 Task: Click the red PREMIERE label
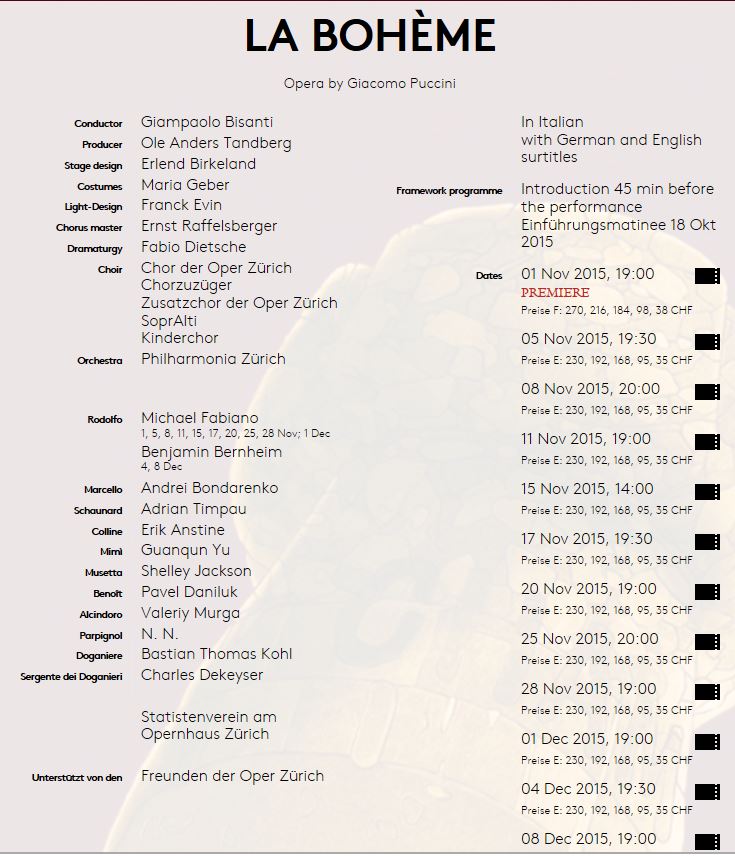[x=555, y=293]
